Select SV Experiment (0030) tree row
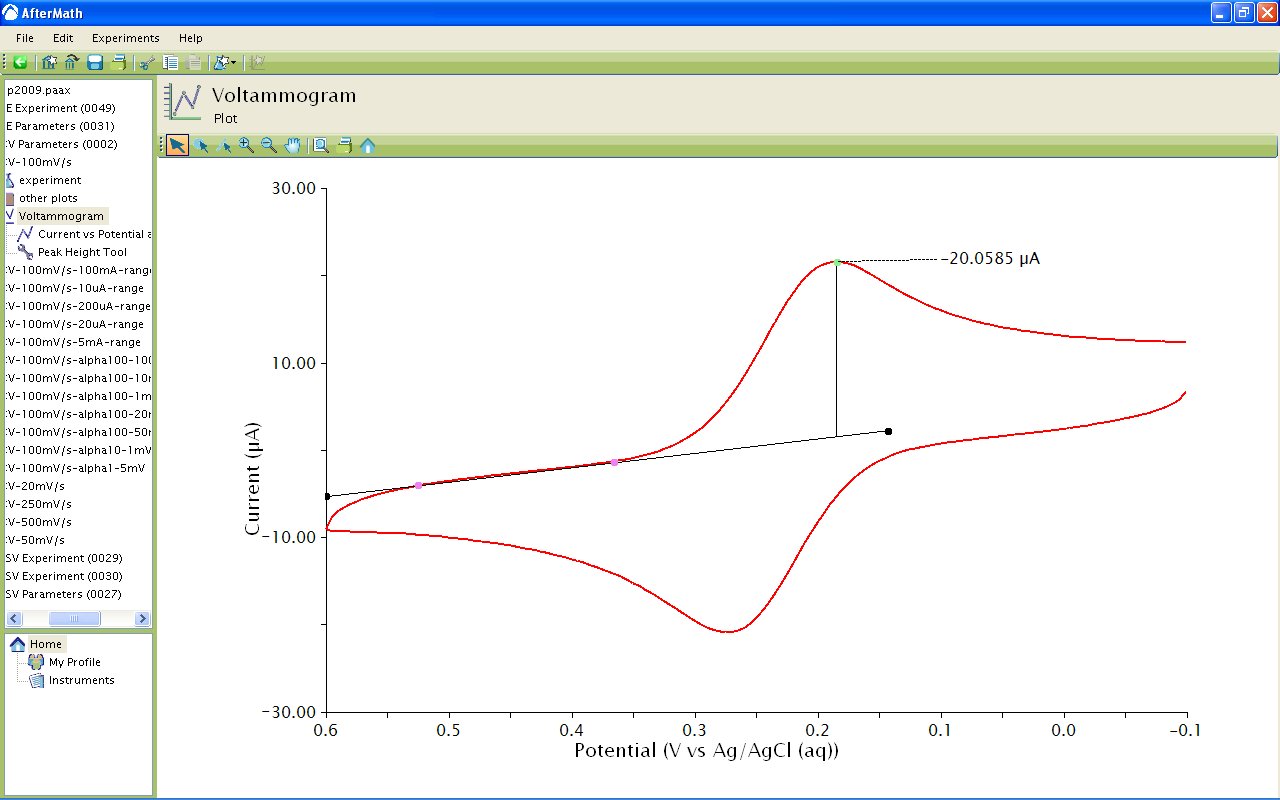 tap(64, 576)
